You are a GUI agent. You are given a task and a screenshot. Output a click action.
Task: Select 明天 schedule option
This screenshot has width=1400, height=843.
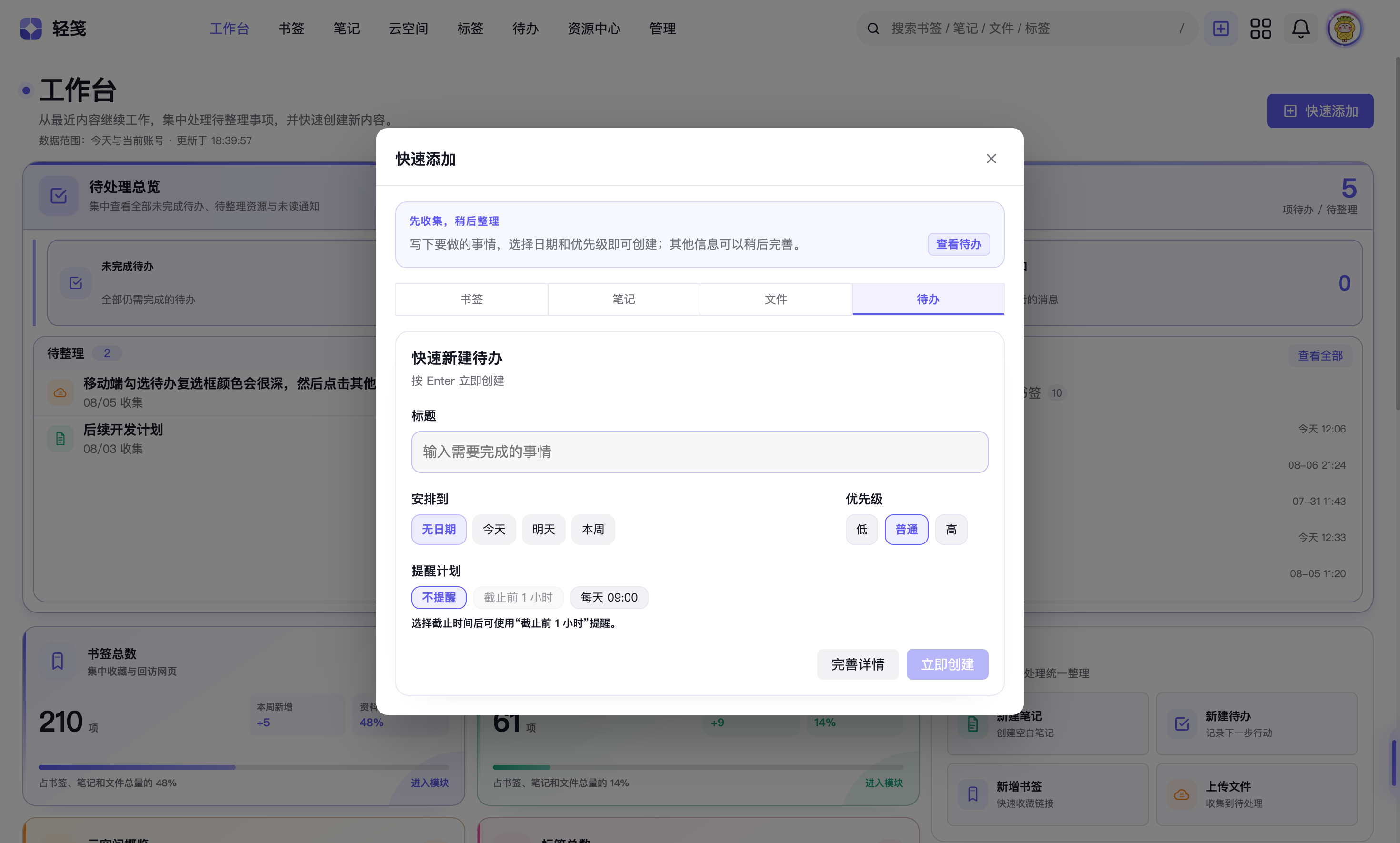point(543,530)
